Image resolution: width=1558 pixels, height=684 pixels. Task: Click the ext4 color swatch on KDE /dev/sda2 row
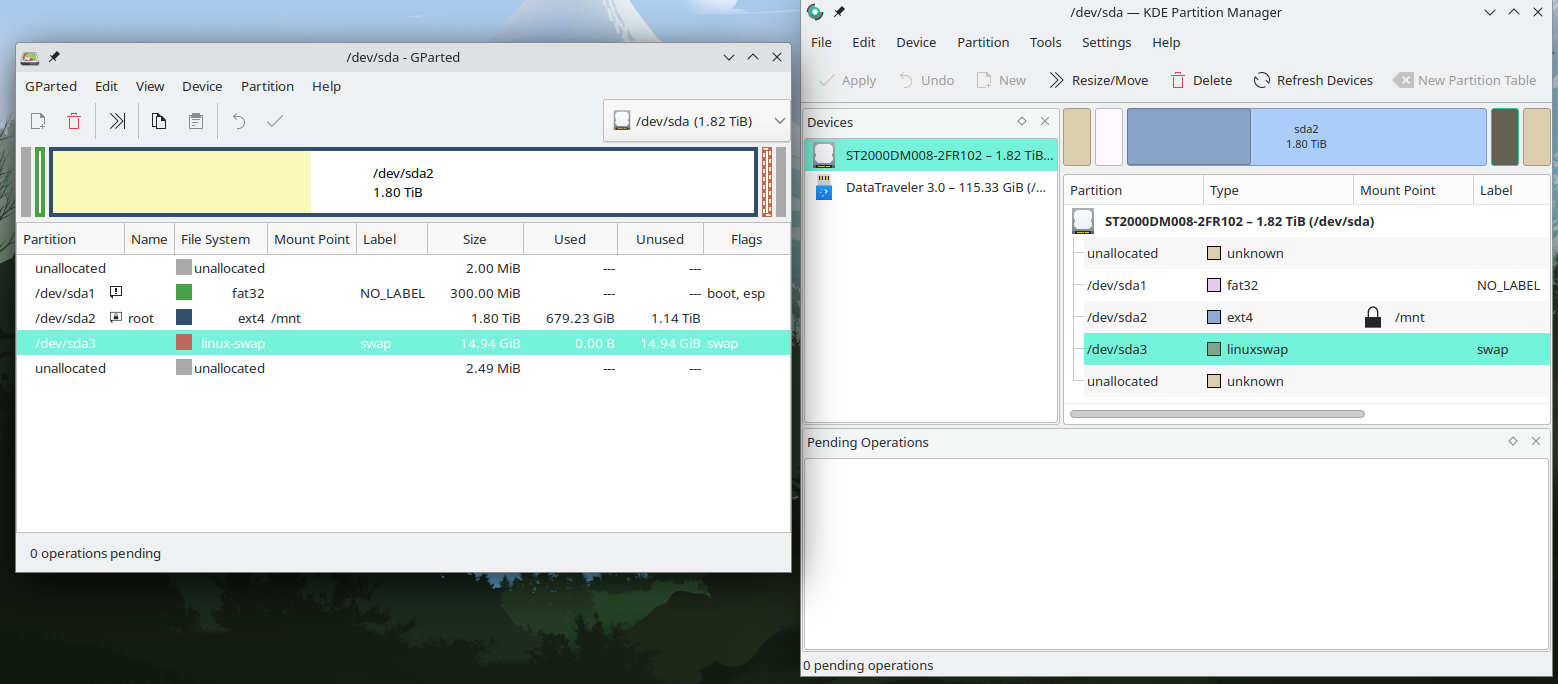click(1214, 317)
